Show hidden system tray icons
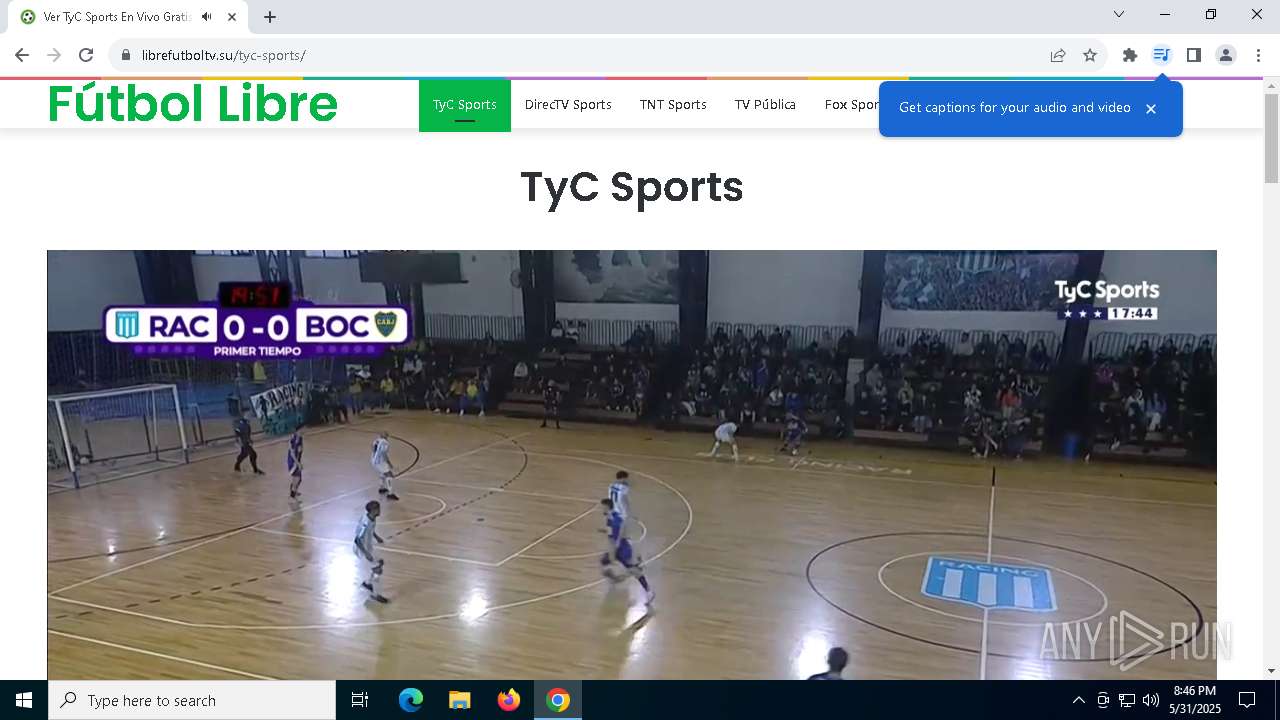This screenshot has height=720, width=1280. point(1078,700)
